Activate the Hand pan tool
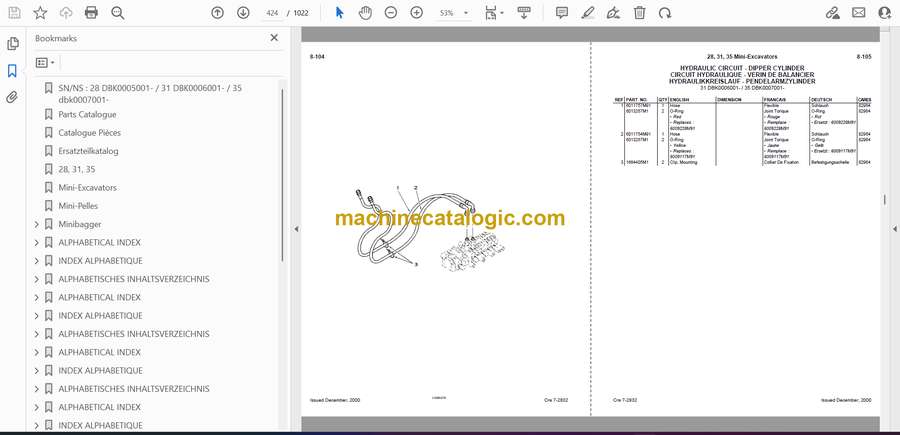The height and width of the screenshot is (435, 900). 365,13
